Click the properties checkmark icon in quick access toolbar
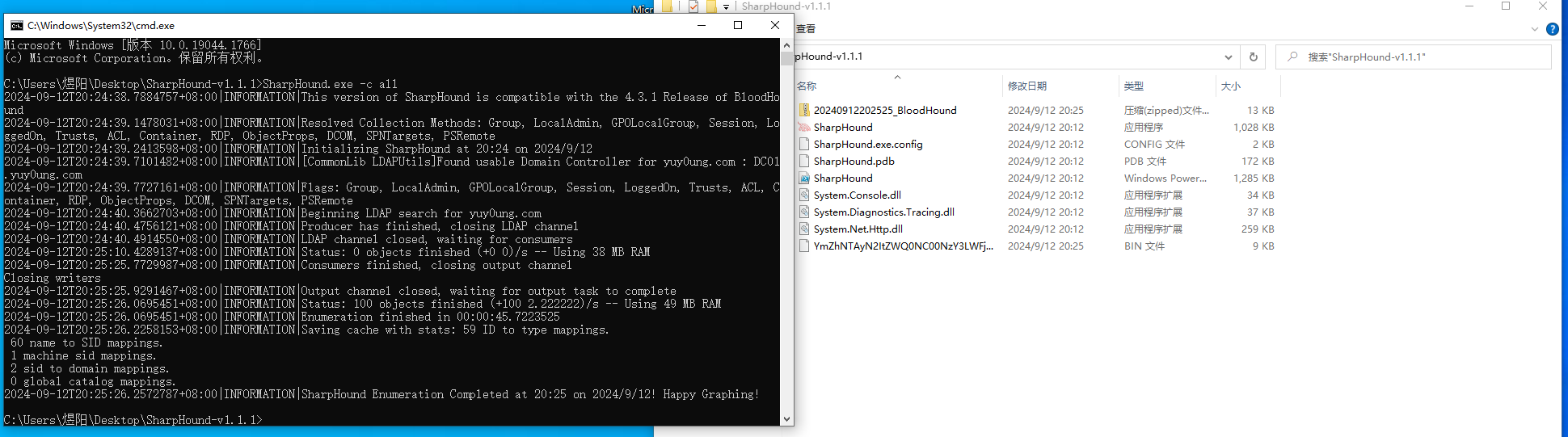 693,6
